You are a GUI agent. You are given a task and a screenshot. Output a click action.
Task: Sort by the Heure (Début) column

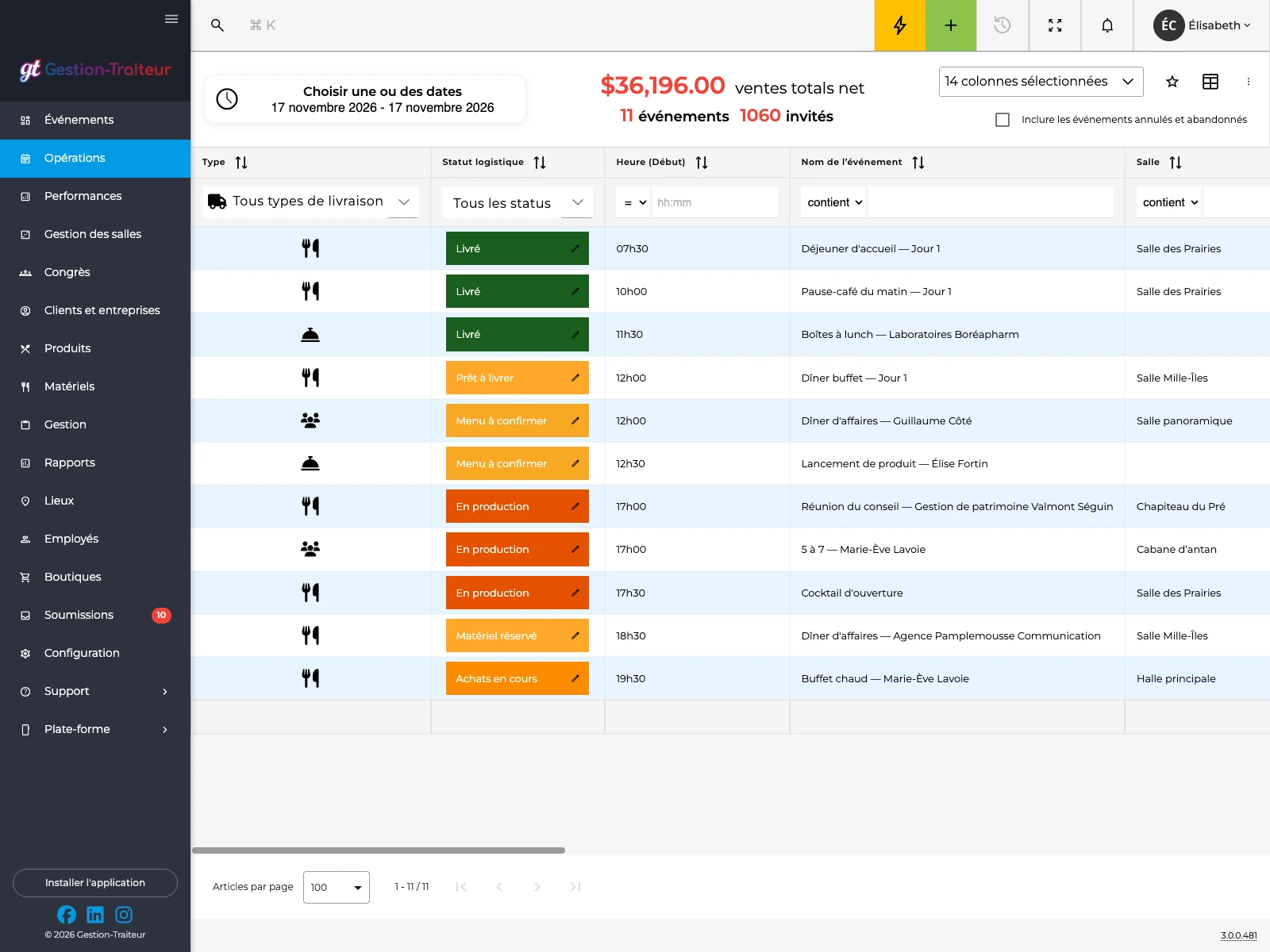702,163
